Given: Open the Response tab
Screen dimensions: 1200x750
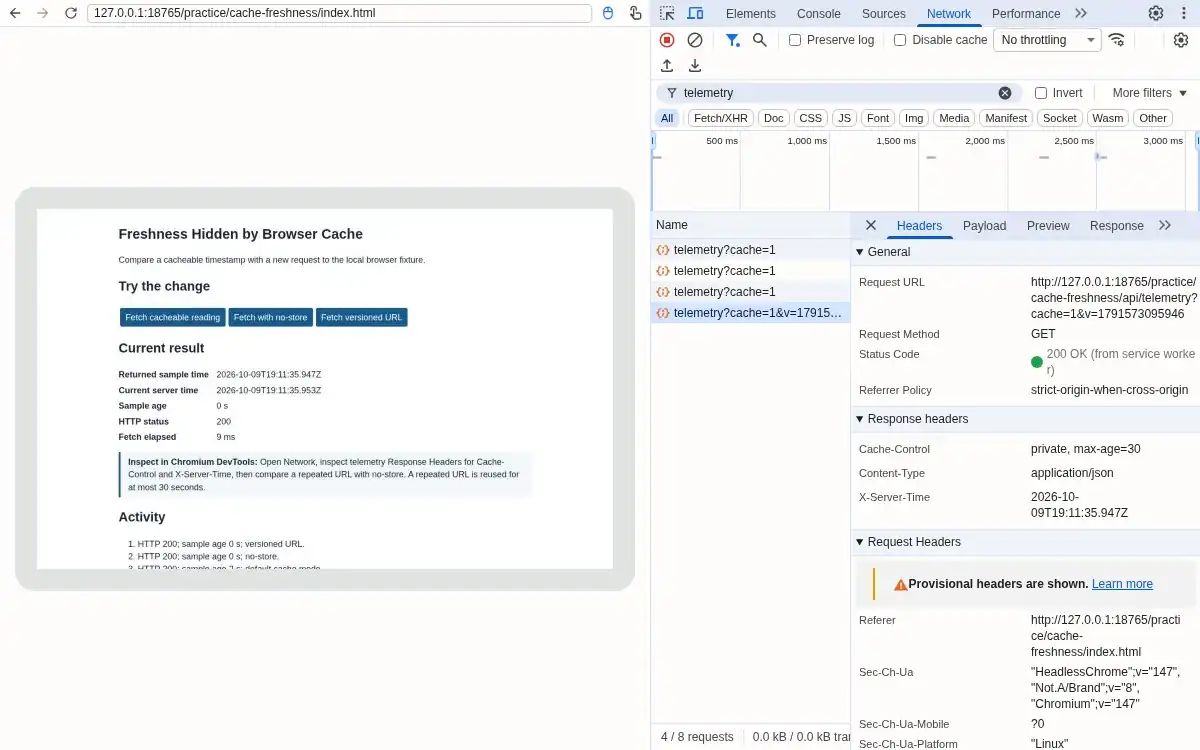Looking at the screenshot, I should [x=1117, y=225].
